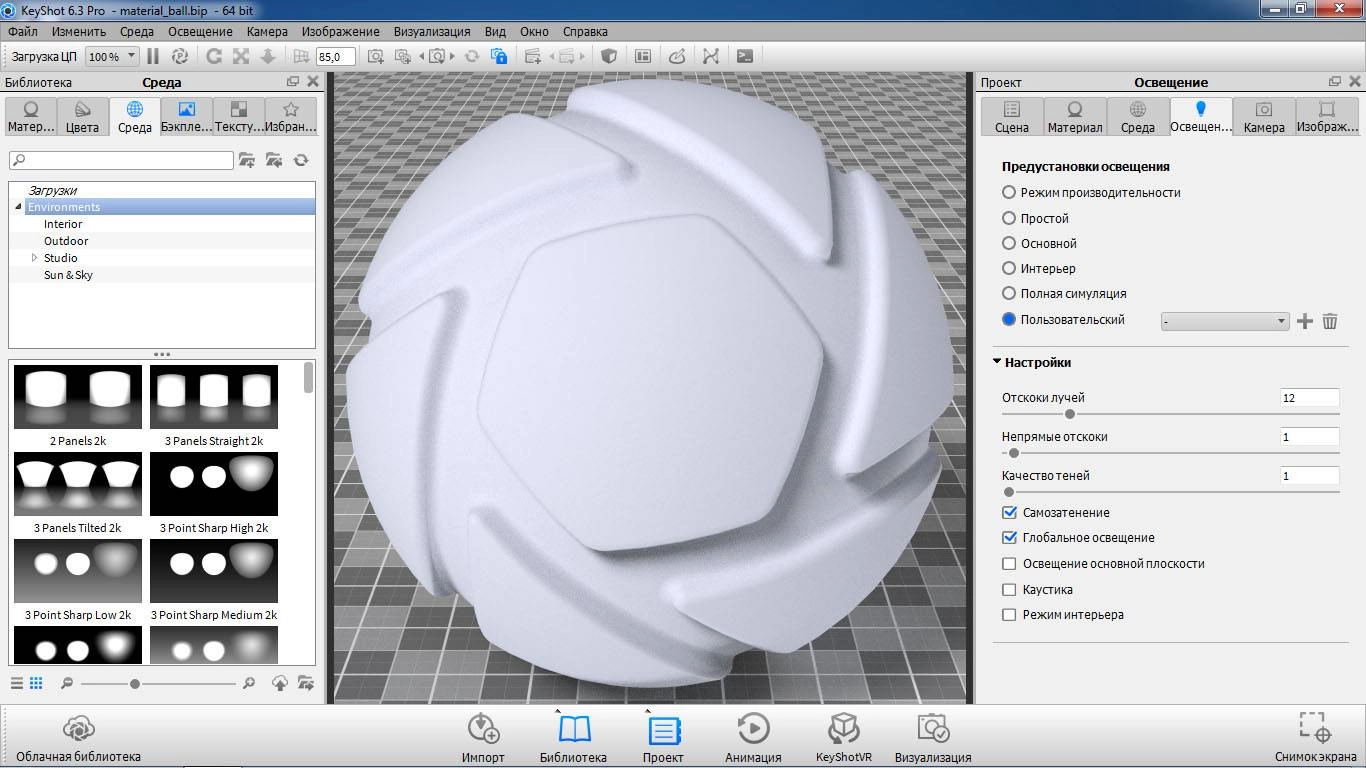Open the custom lighting preset dropdown
The width and height of the screenshot is (1366, 768).
tap(1224, 321)
